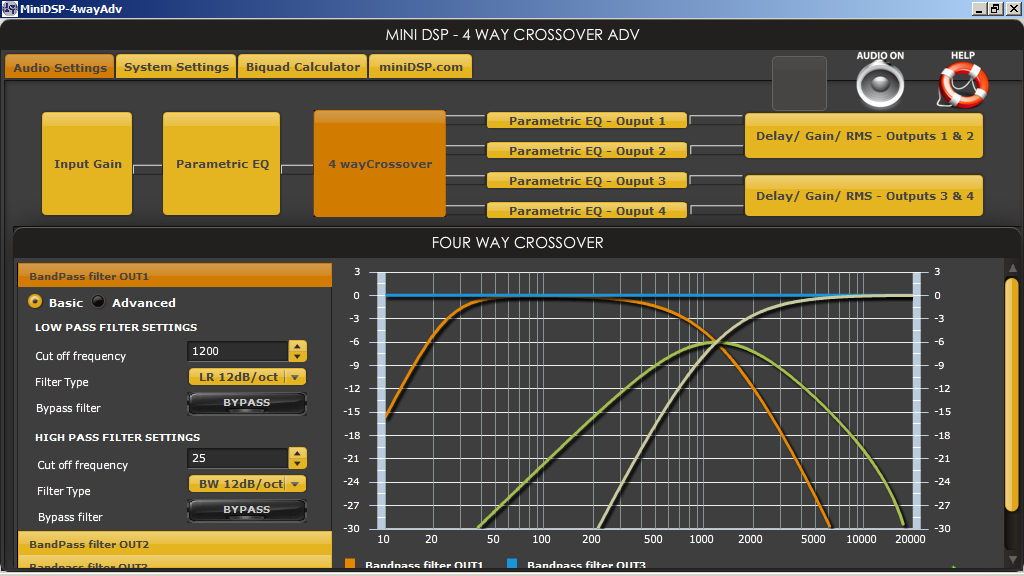The width and height of the screenshot is (1024, 576).
Task: Click the scrollbar up arrow of crossover panel
Action: pos(1012,268)
